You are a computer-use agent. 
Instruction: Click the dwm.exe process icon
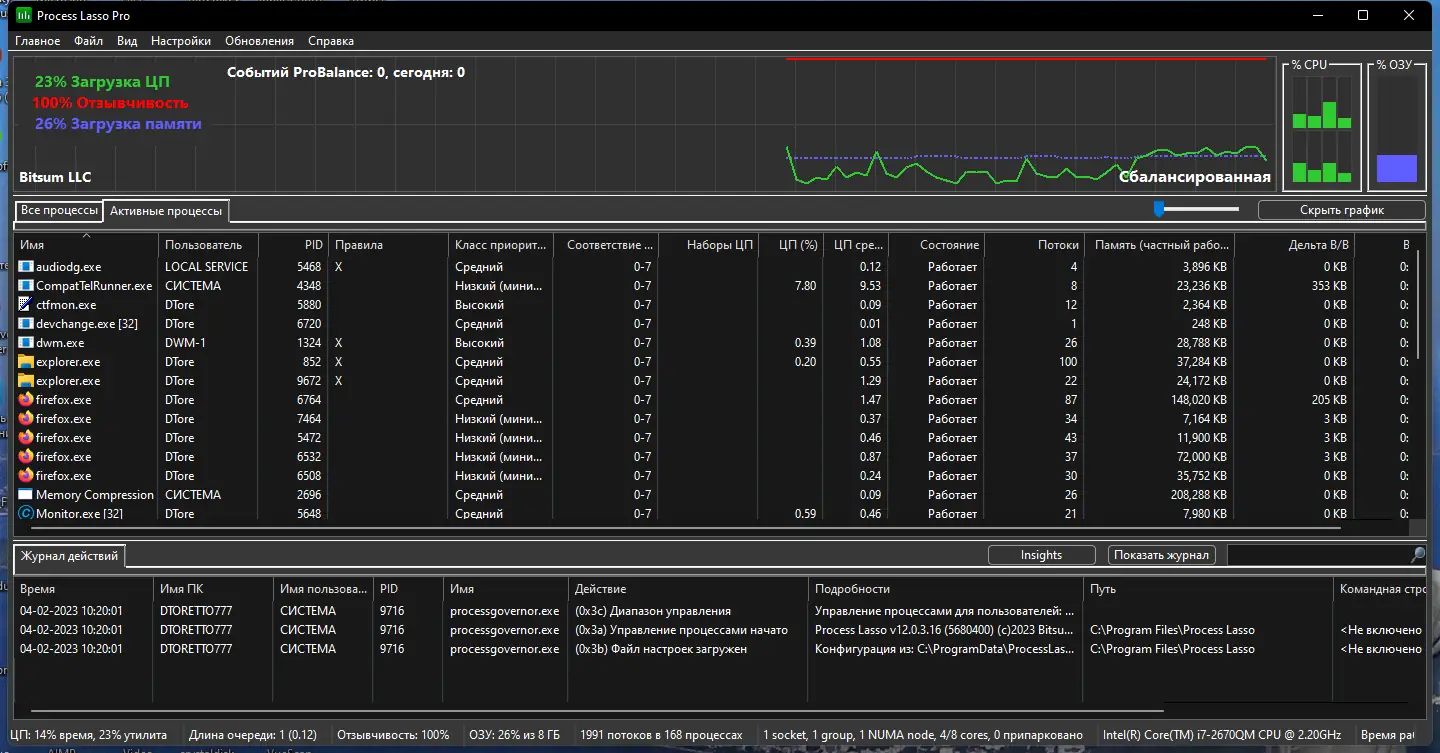[x=26, y=343]
